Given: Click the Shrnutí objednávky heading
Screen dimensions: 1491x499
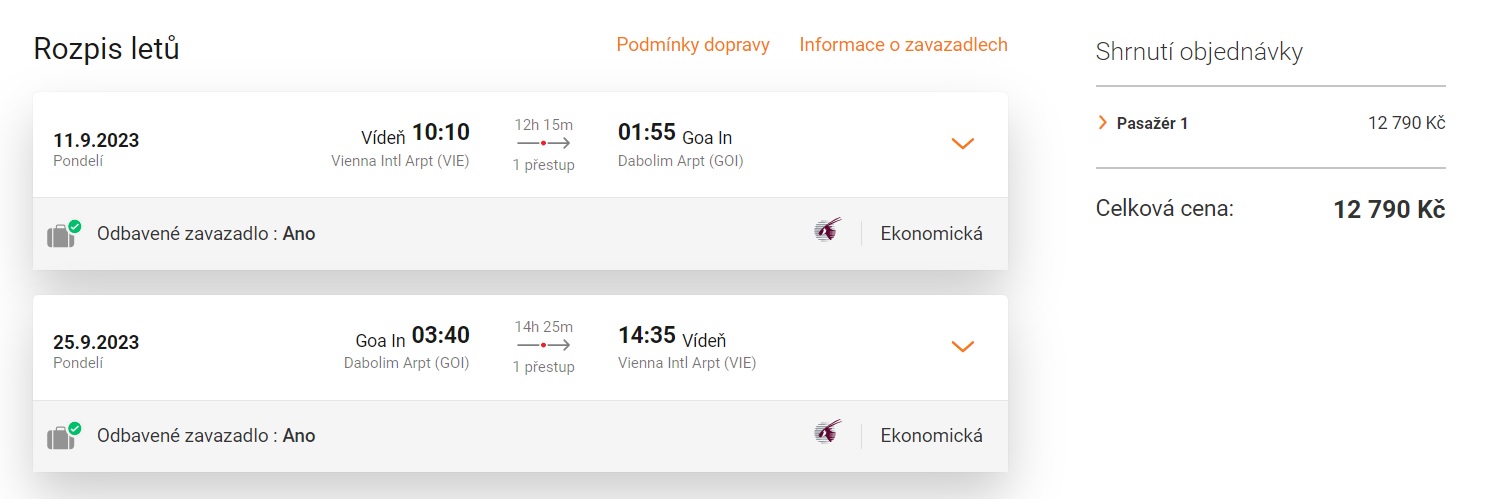Looking at the screenshot, I should point(1199,52).
